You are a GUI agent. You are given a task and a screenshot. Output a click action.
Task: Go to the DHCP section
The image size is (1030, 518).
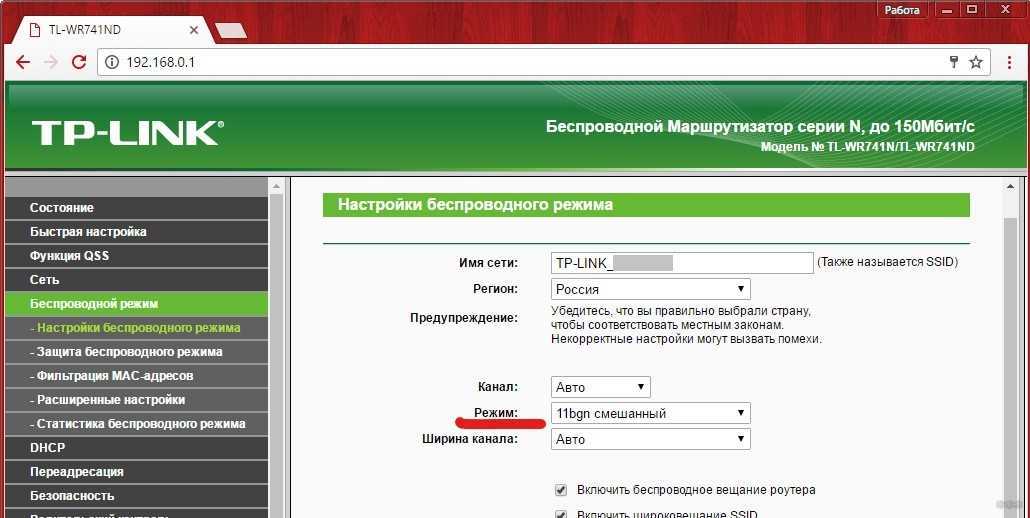pos(47,448)
